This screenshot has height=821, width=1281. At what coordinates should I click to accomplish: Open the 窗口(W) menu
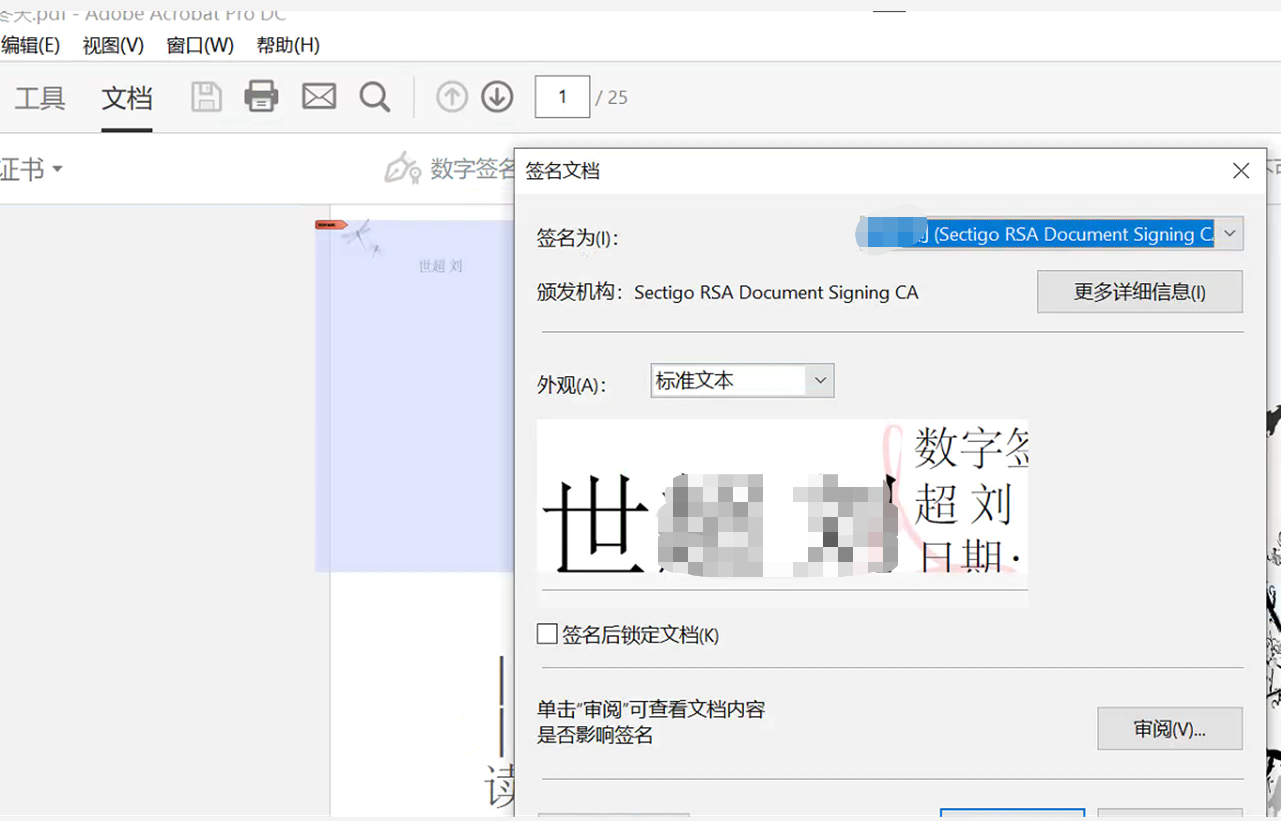pyautogui.click(x=200, y=45)
